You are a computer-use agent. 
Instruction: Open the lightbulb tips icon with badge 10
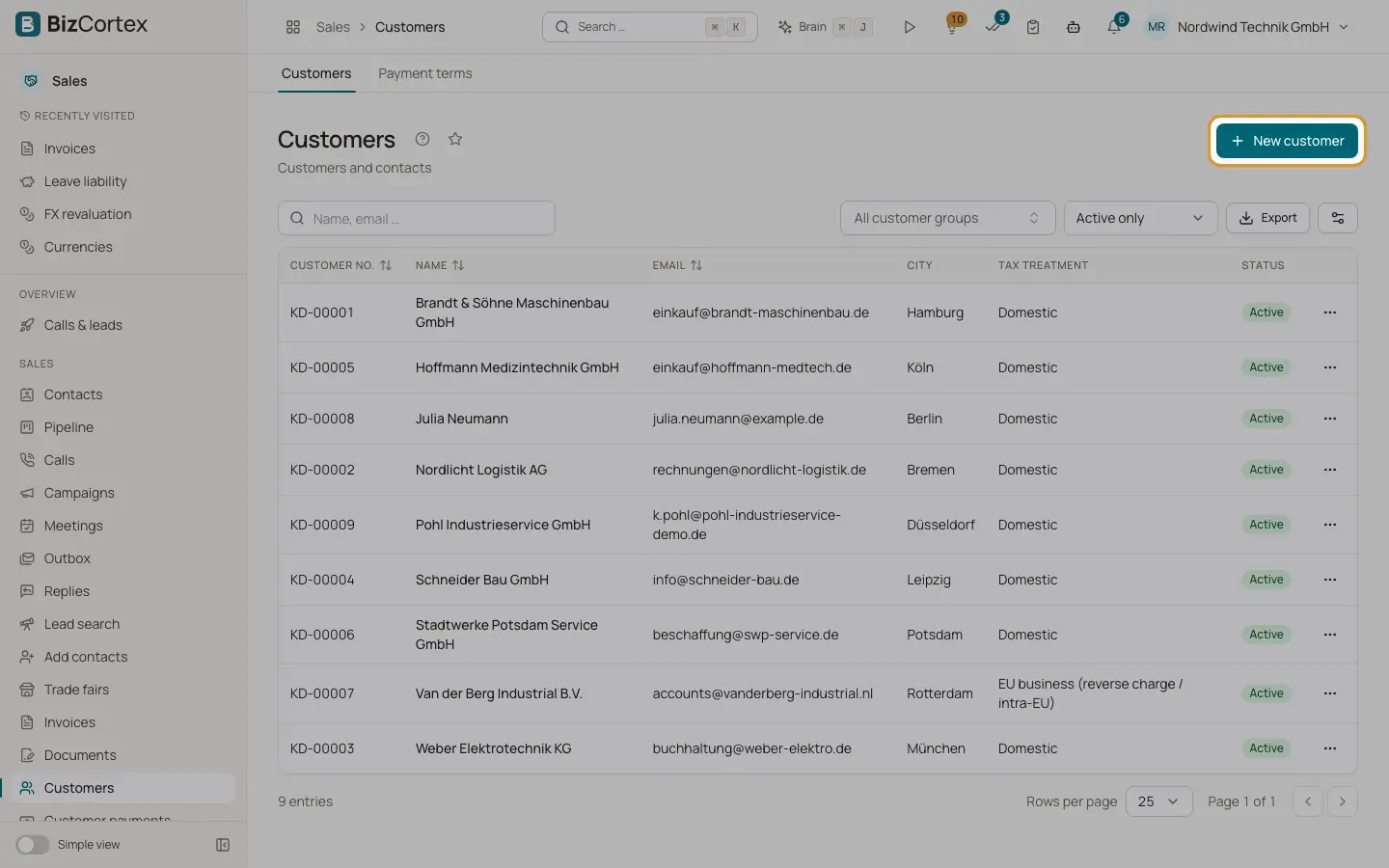(x=952, y=26)
